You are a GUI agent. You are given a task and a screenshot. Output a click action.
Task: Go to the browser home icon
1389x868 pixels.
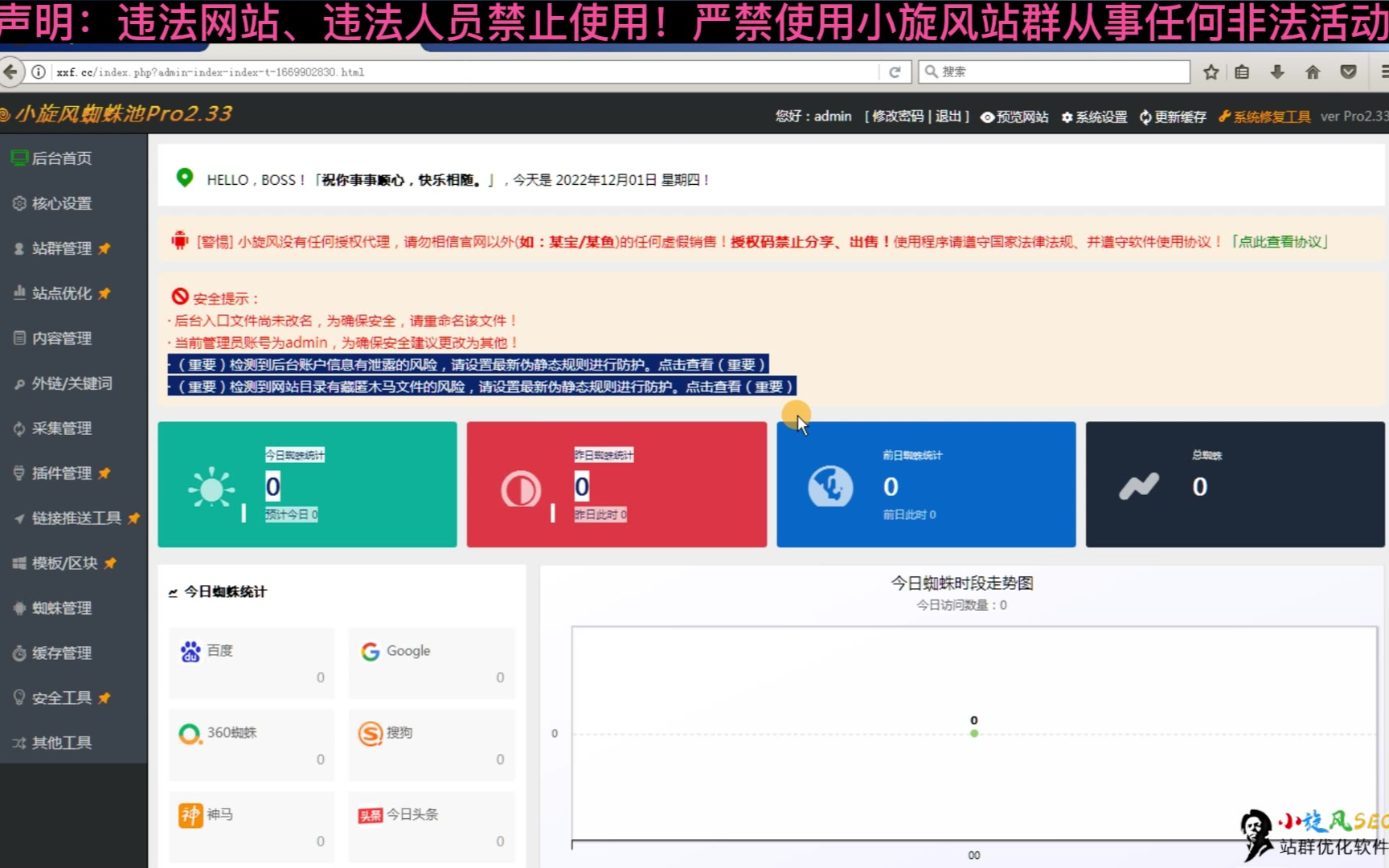click(1313, 72)
